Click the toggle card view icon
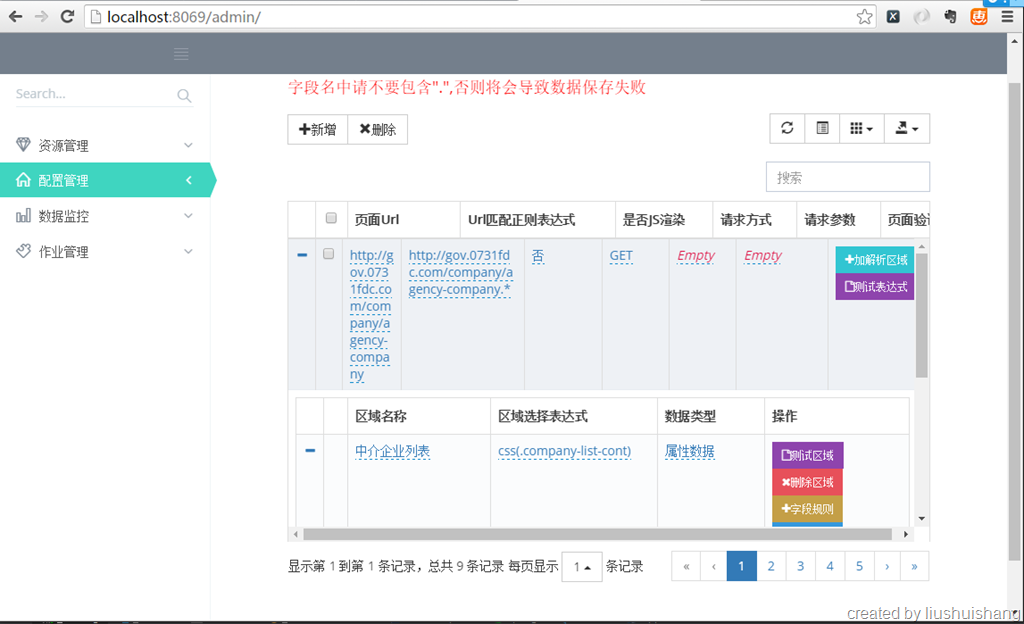This screenshot has height=624, width=1024. point(822,128)
